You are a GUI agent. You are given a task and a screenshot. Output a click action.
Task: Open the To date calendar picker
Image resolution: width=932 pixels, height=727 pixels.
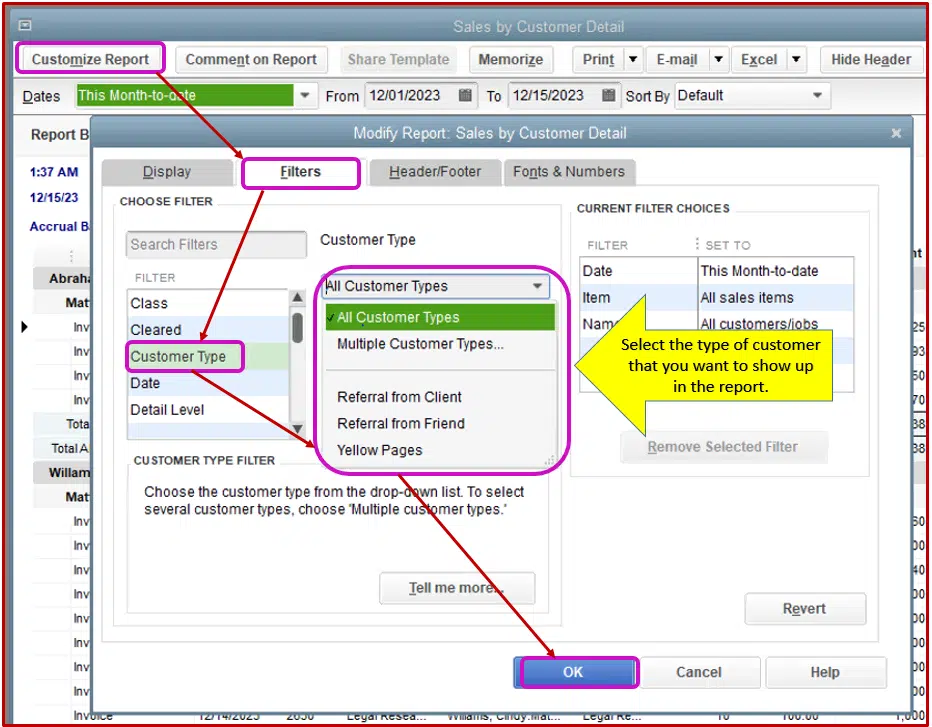[x=608, y=95]
